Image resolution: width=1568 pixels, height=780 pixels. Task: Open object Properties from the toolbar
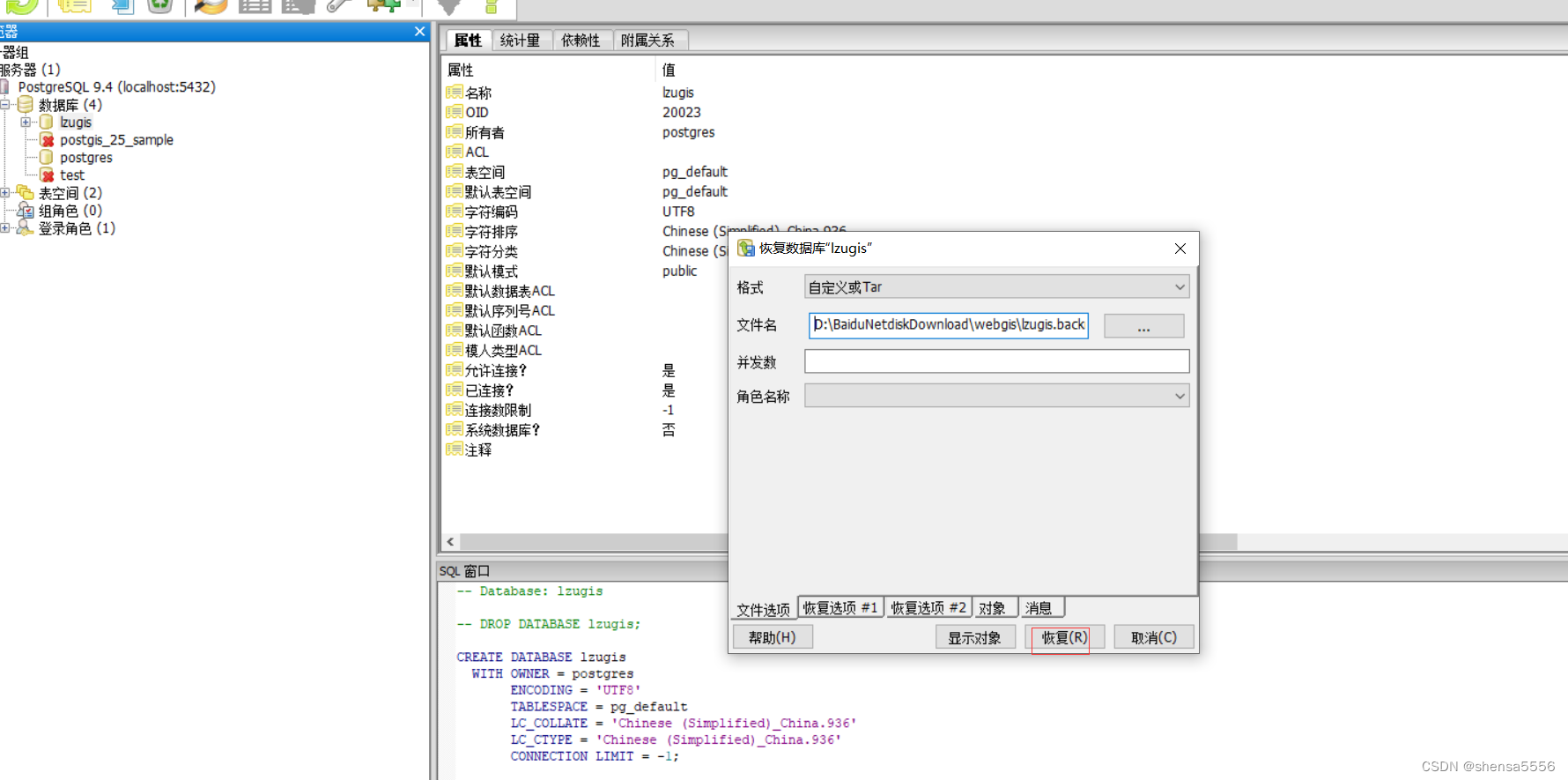pos(75,5)
